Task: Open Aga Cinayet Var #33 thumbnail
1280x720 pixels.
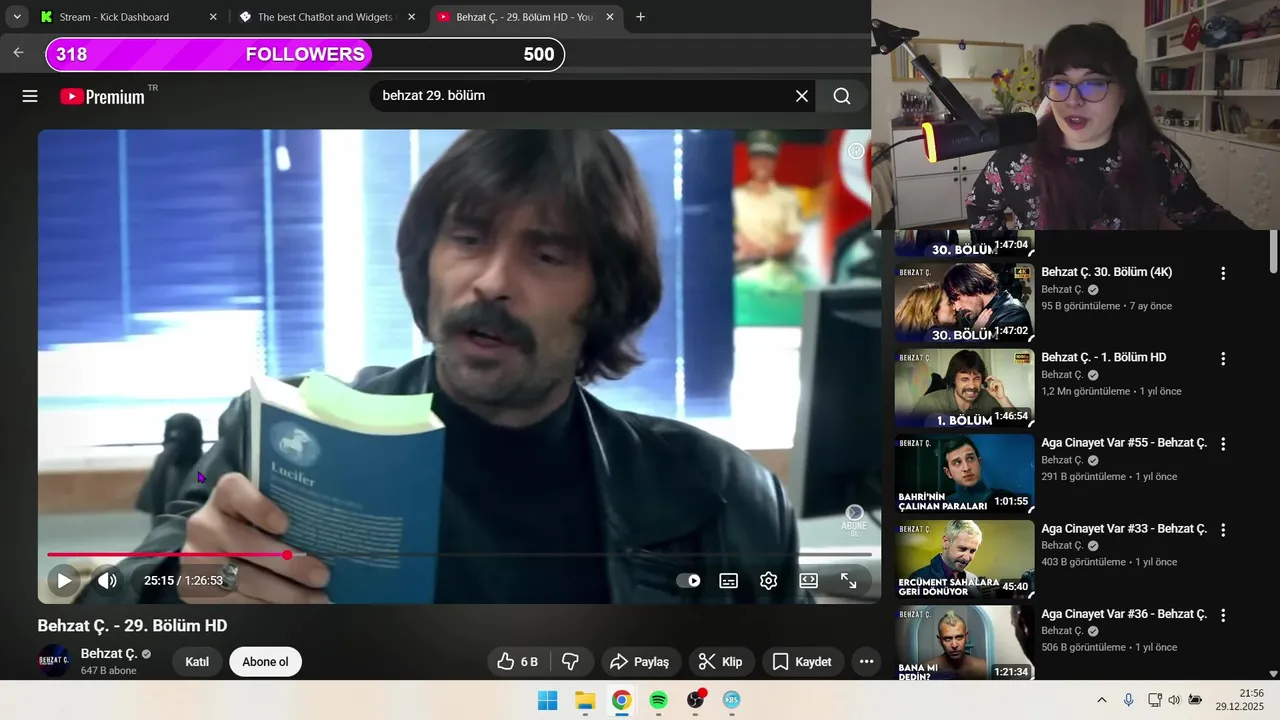Action: pos(964,559)
